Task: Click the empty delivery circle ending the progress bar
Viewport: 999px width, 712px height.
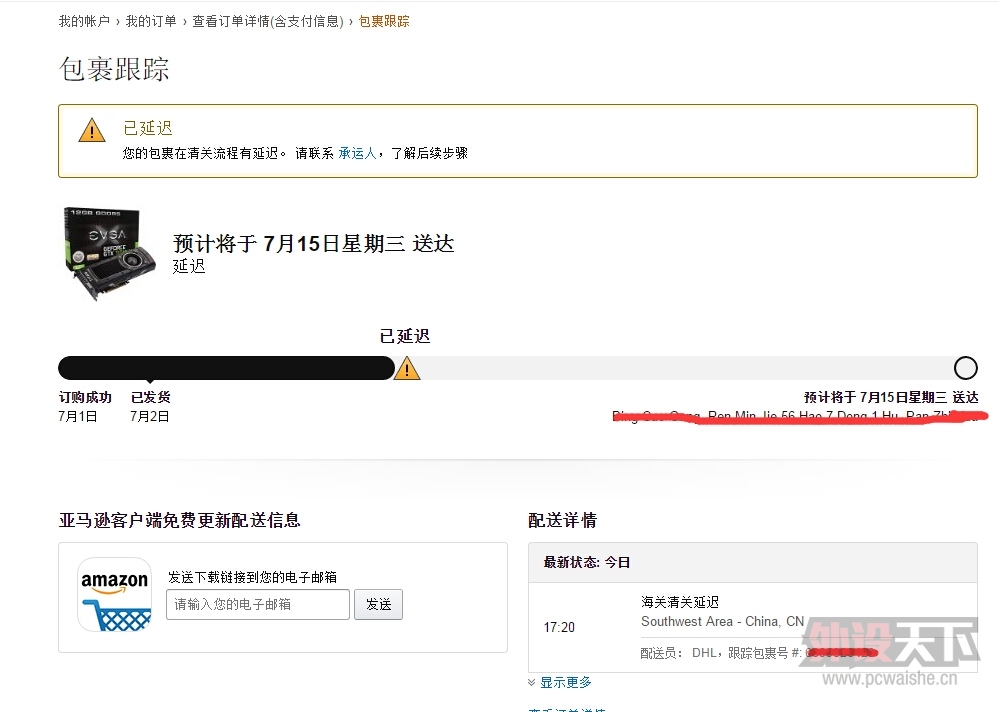Action: coord(965,368)
